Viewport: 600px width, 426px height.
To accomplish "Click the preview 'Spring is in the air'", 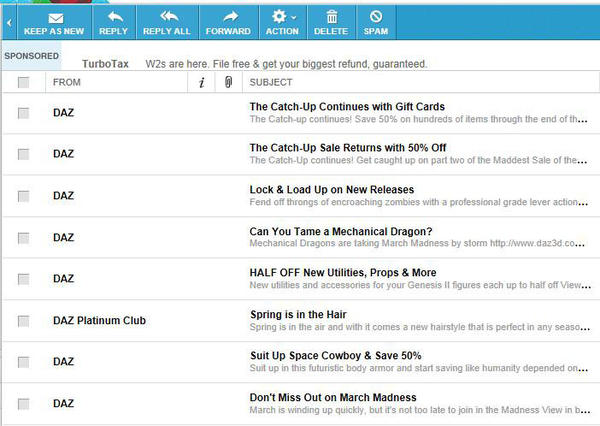I will pyautogui.click(x=420, y=327).
